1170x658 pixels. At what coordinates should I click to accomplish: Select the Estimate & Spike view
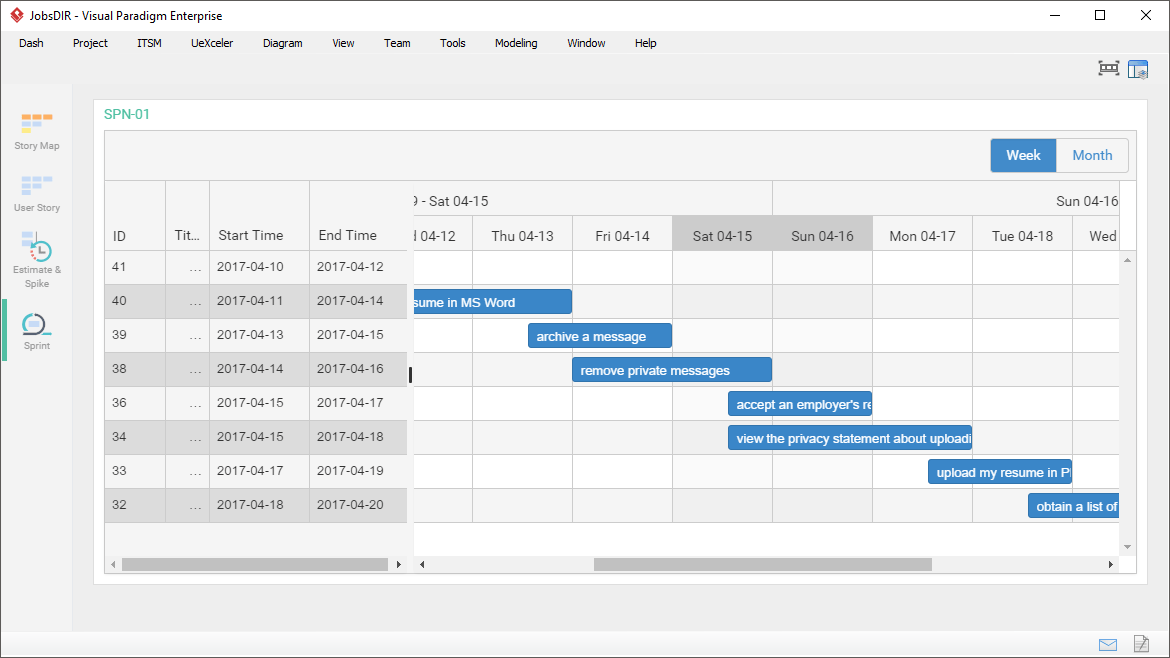36,258
